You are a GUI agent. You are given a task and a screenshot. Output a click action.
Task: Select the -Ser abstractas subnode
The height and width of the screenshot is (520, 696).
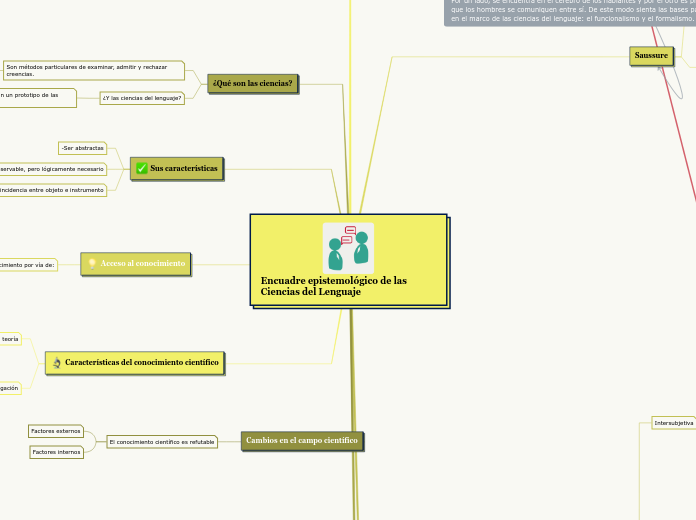(x=82, y=148)
